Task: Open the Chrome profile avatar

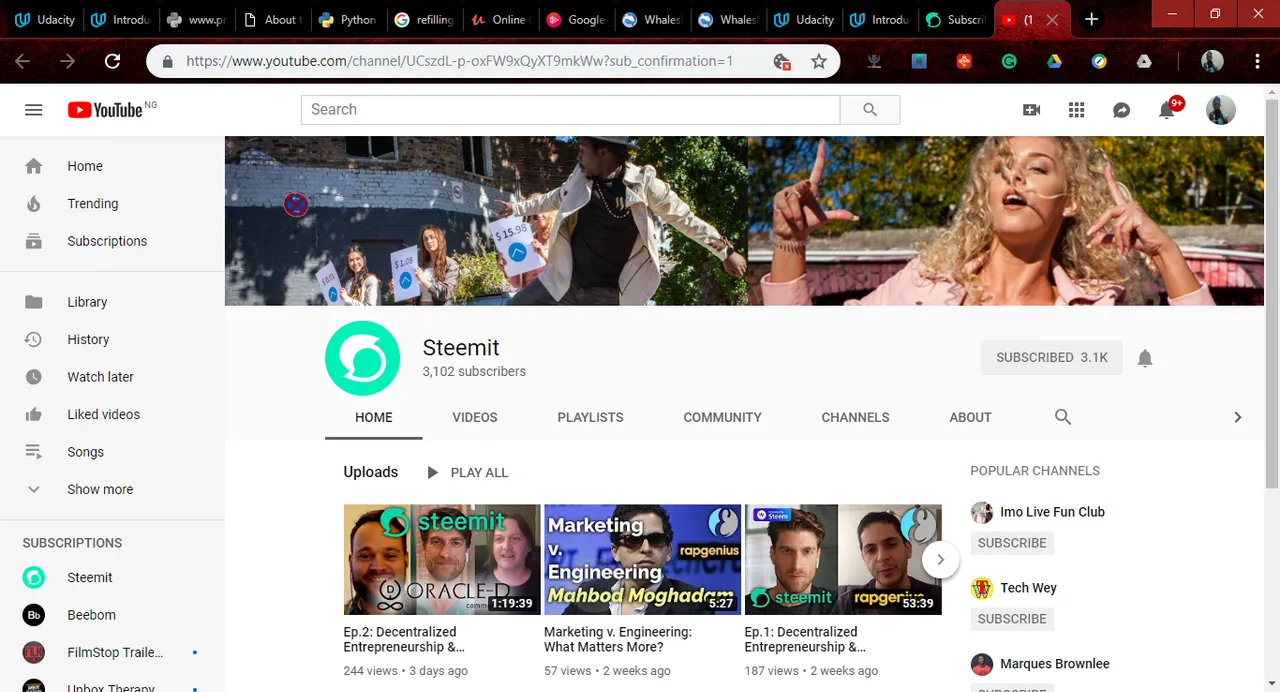Action: pos(1212,61)
